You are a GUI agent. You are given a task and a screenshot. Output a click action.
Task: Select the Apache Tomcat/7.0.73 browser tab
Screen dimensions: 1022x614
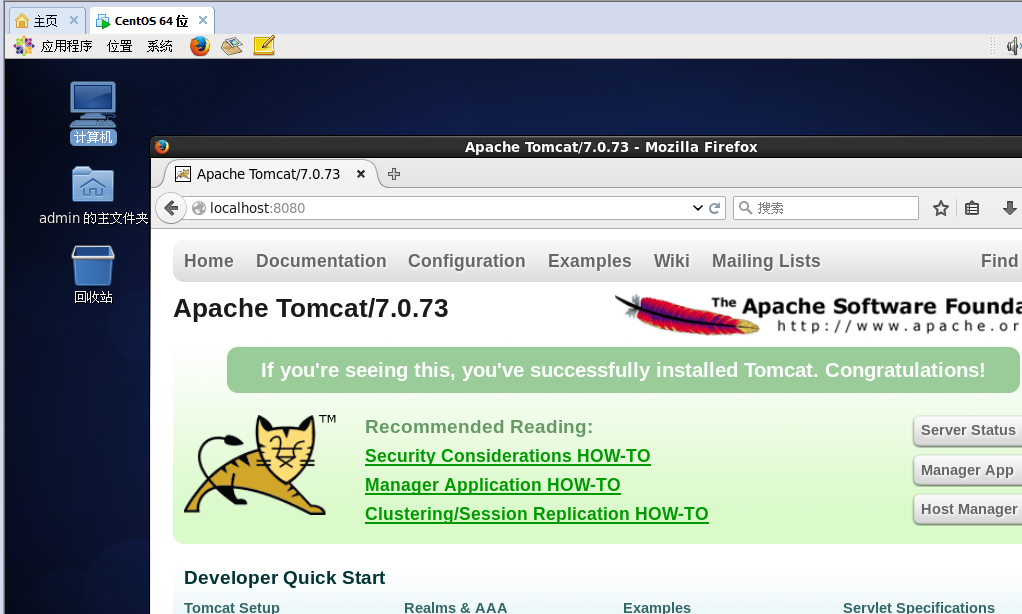(x=268, y=174)
